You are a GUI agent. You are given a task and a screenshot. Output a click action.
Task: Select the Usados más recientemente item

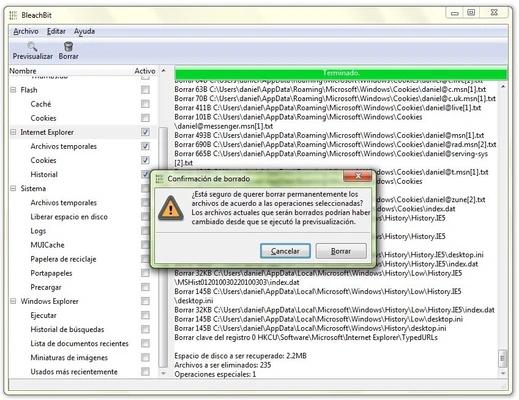pyautogui.click(x=74, y=372)
